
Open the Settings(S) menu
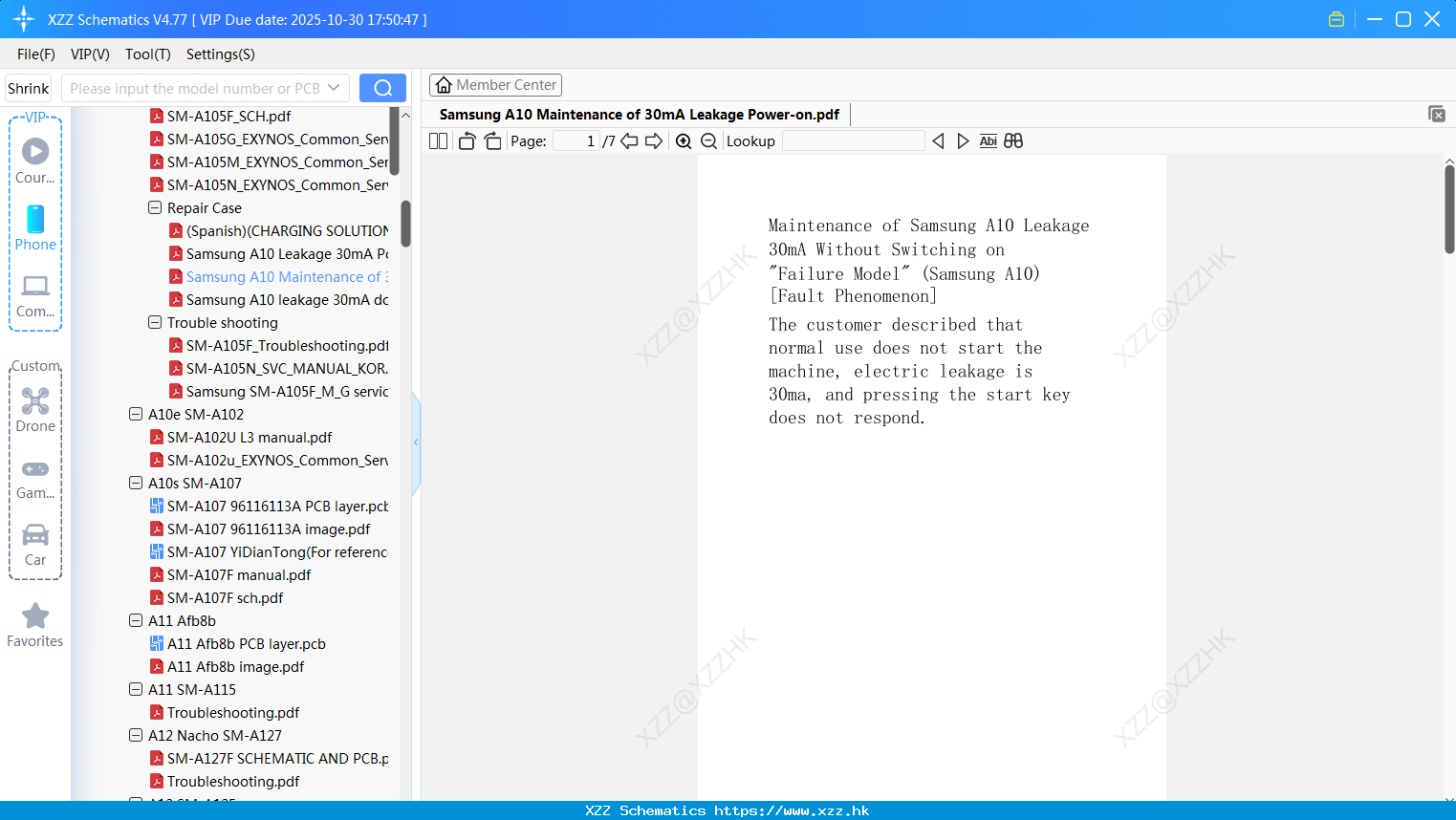pos(221,54)
